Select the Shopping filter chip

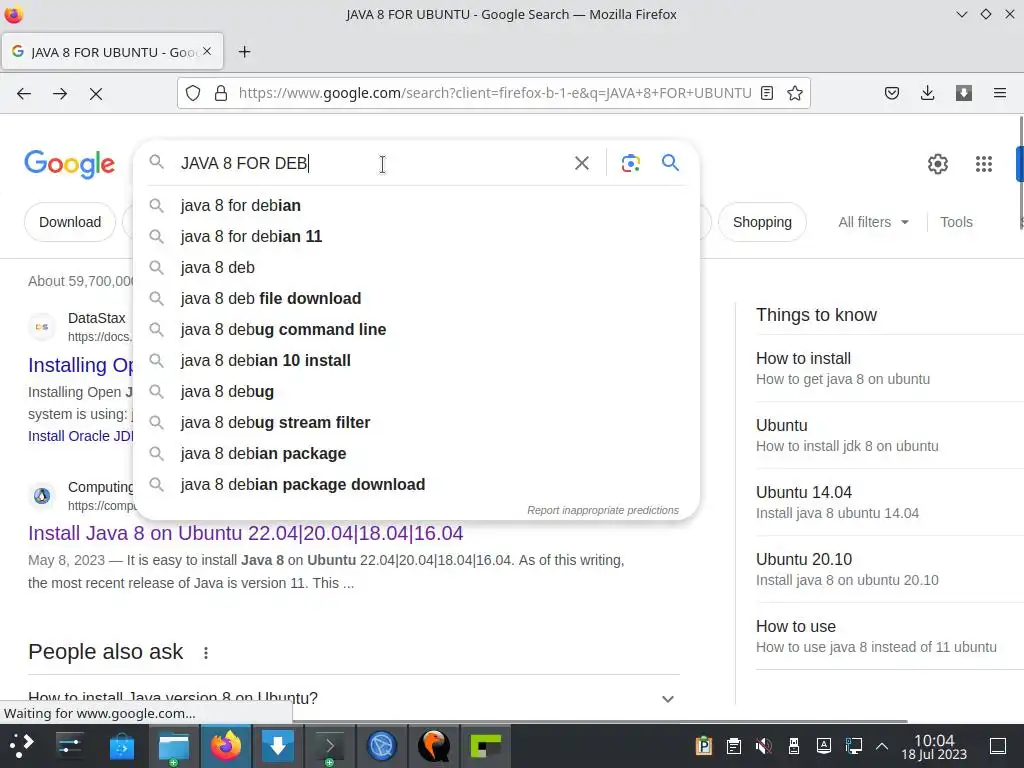point(762,222)
